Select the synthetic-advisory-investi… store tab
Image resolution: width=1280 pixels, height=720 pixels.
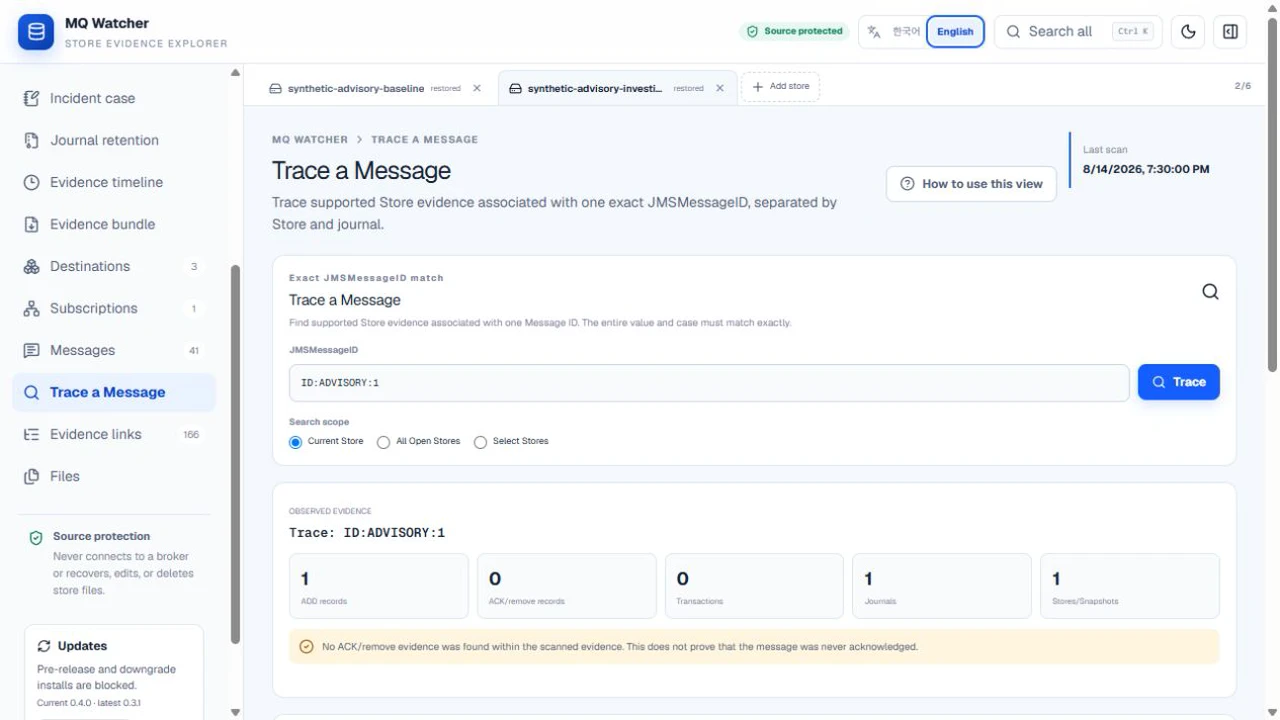pos(595,88)
